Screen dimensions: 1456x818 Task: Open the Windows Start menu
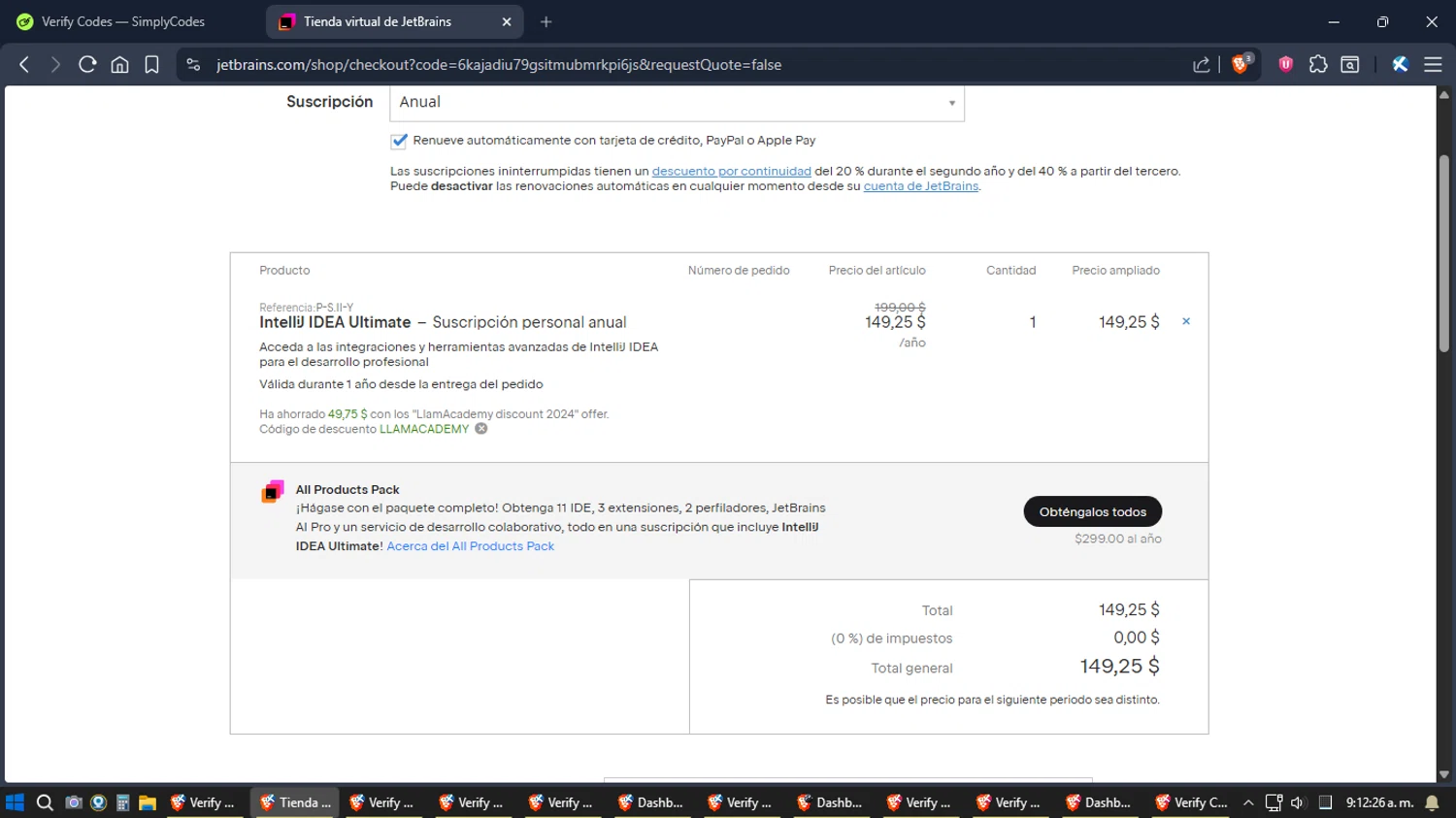point(15,802)
